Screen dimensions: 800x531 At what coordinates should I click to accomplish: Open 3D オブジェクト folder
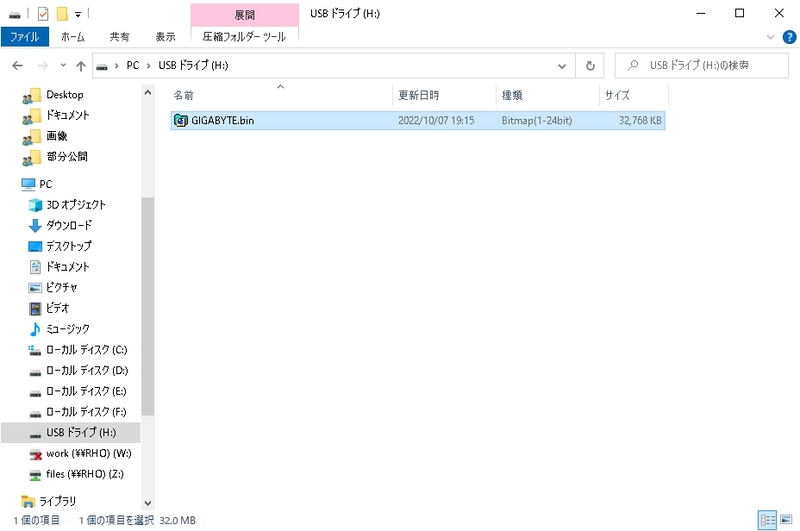coord(76,205)
